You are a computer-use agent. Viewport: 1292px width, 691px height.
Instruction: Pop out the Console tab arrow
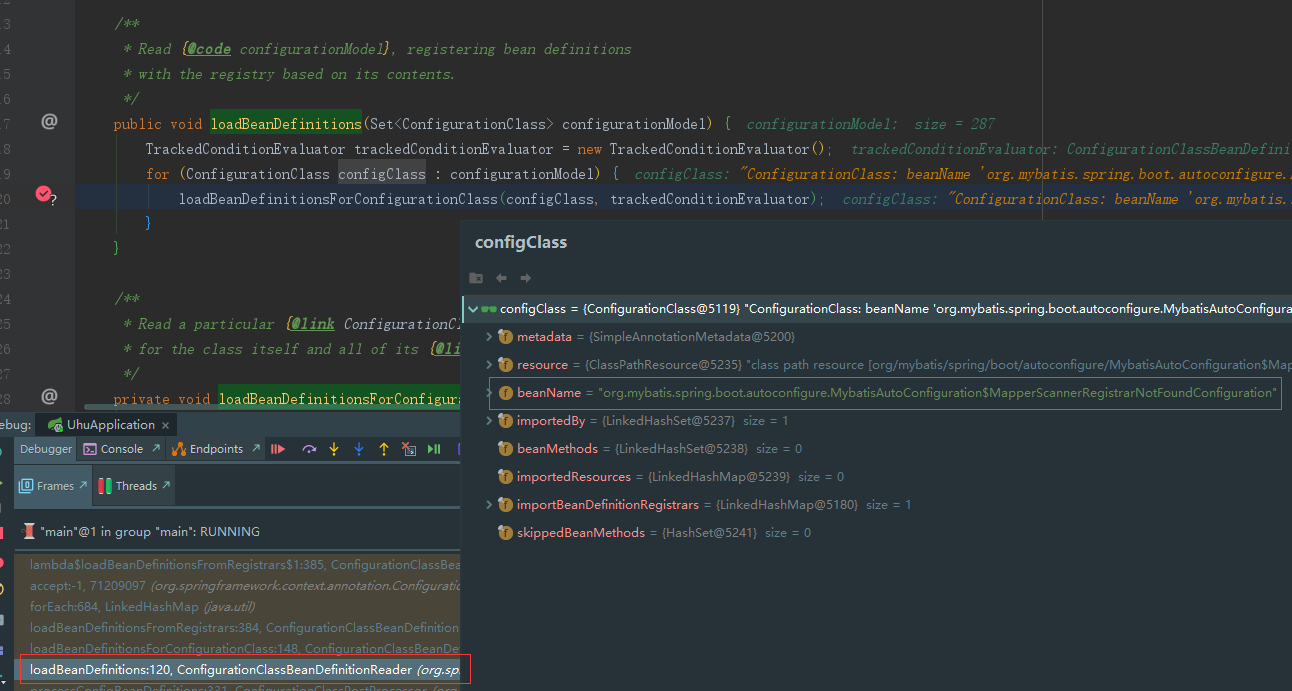[156, 449]
